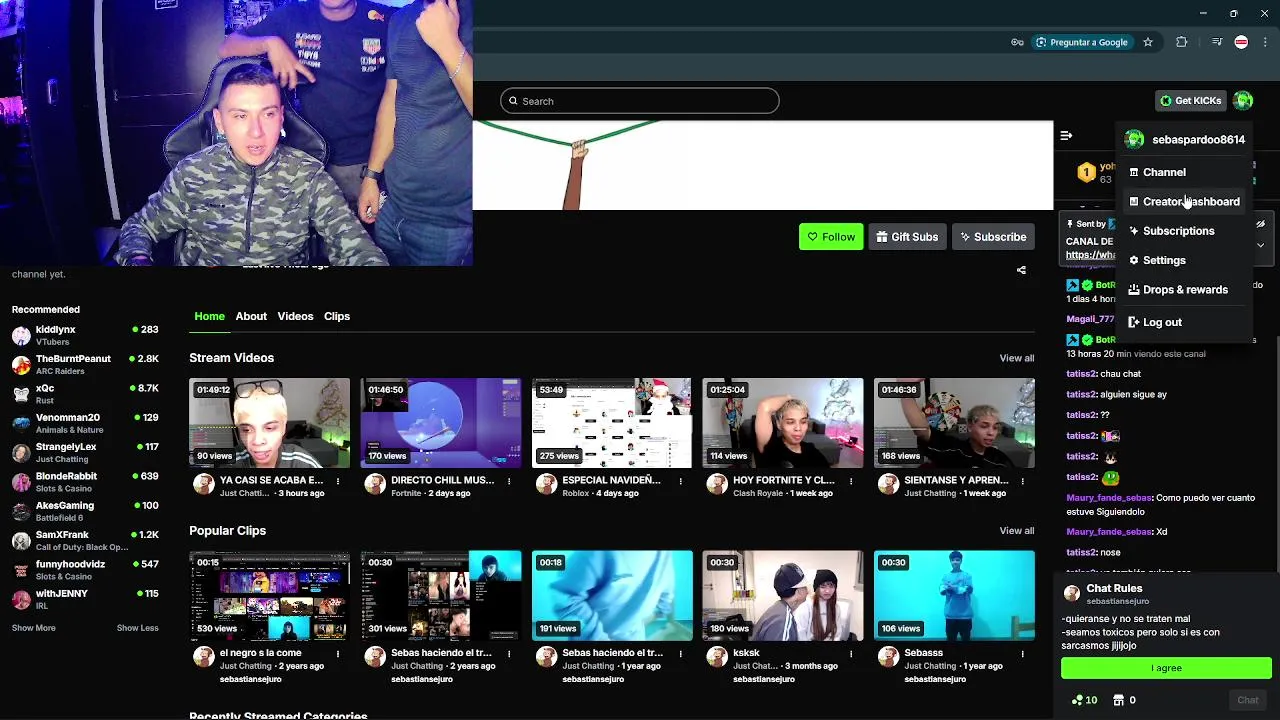
Task: Click withJENNY avatar in Recommended
Action: click(21, 600)
